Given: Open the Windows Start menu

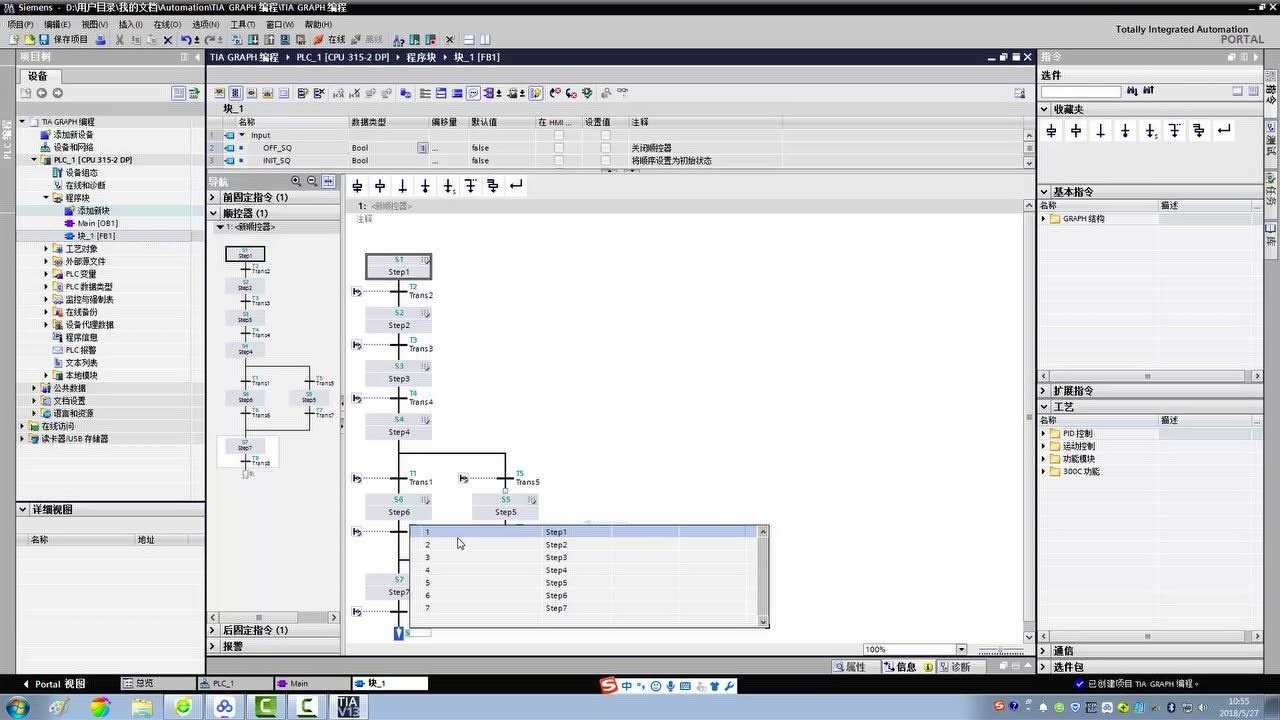Looking at the screenshot, I should (17, 707).
